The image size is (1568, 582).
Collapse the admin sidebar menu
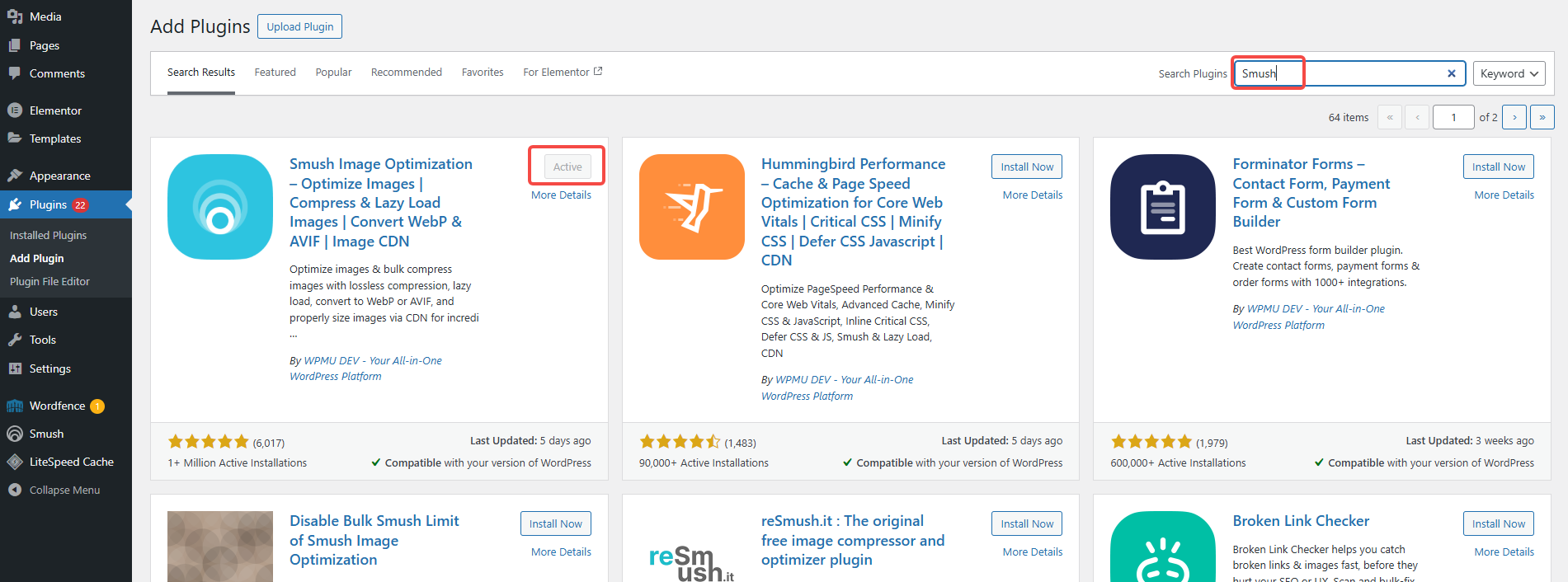pos(64,490)
